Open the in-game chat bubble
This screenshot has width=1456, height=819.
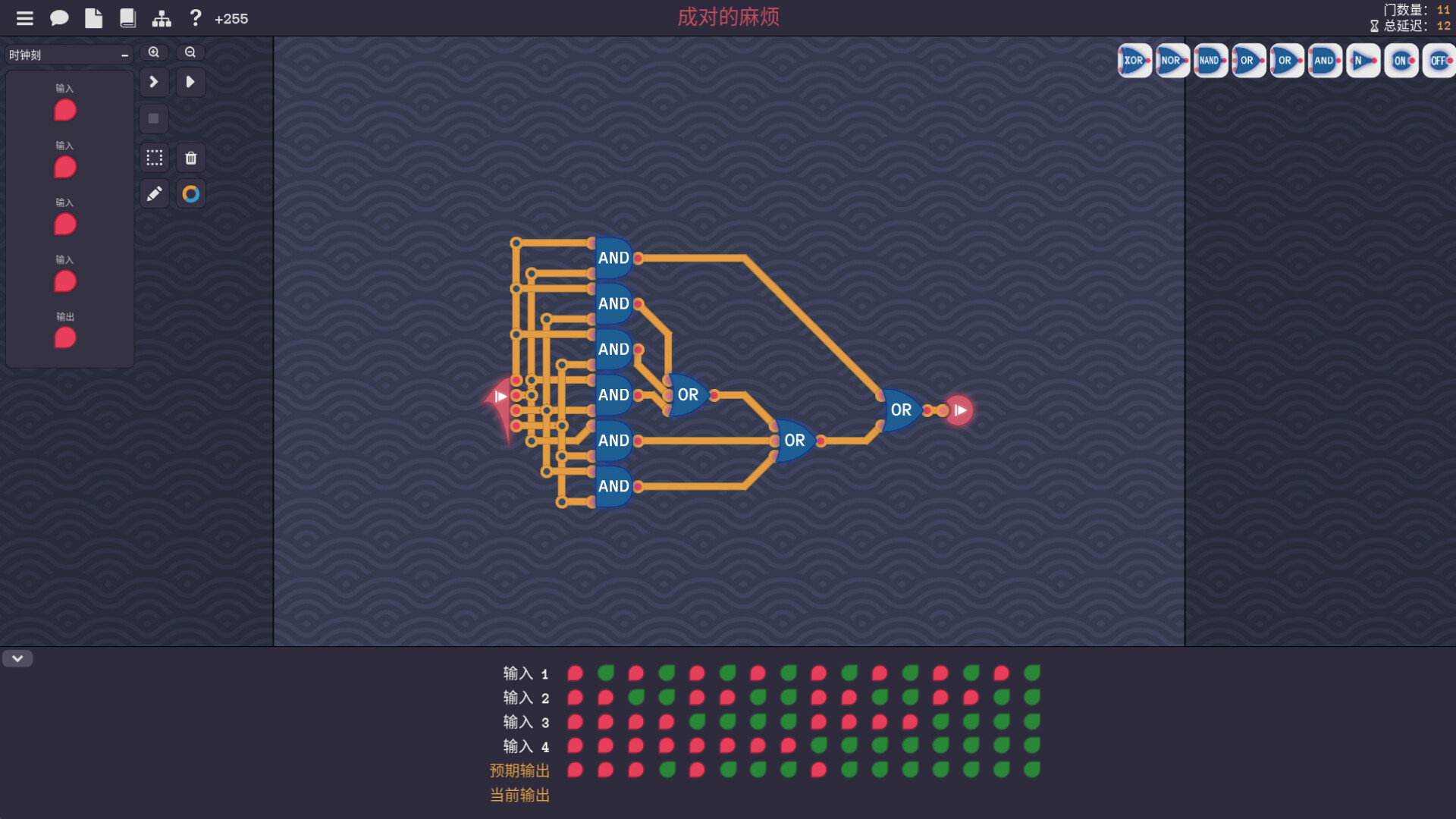[x=59, y=17]
